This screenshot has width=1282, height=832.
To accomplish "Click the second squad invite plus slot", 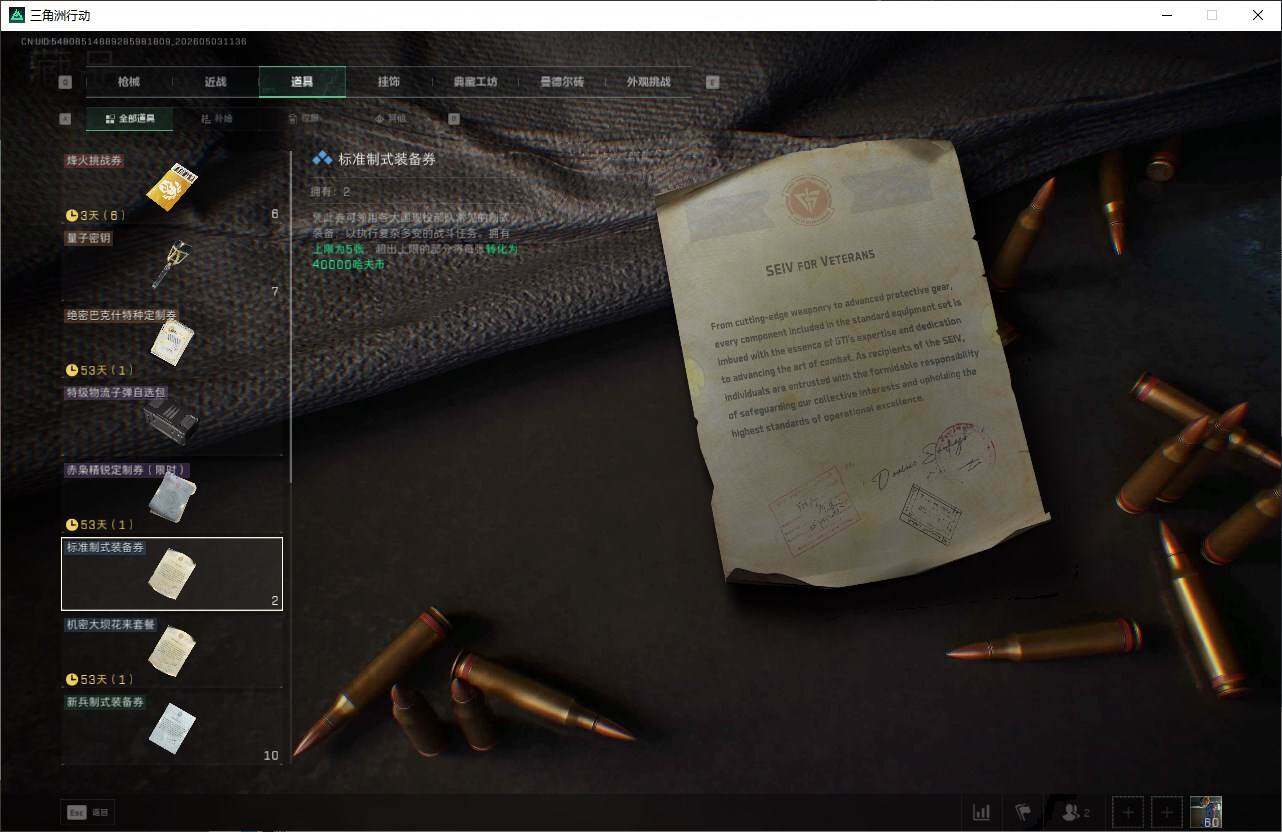I will pos(1167,812).
